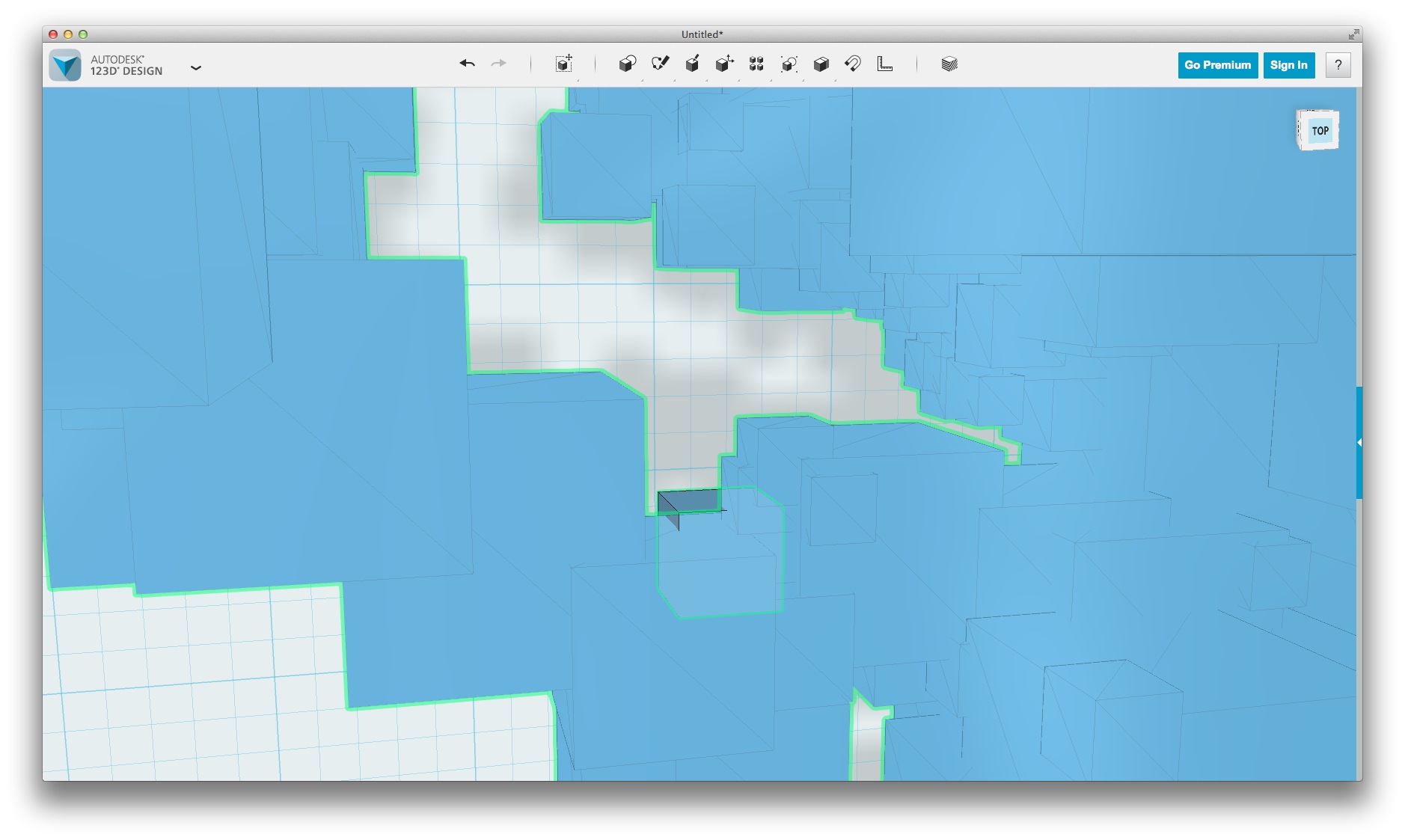Select the Sketch tool

[660, 64]
